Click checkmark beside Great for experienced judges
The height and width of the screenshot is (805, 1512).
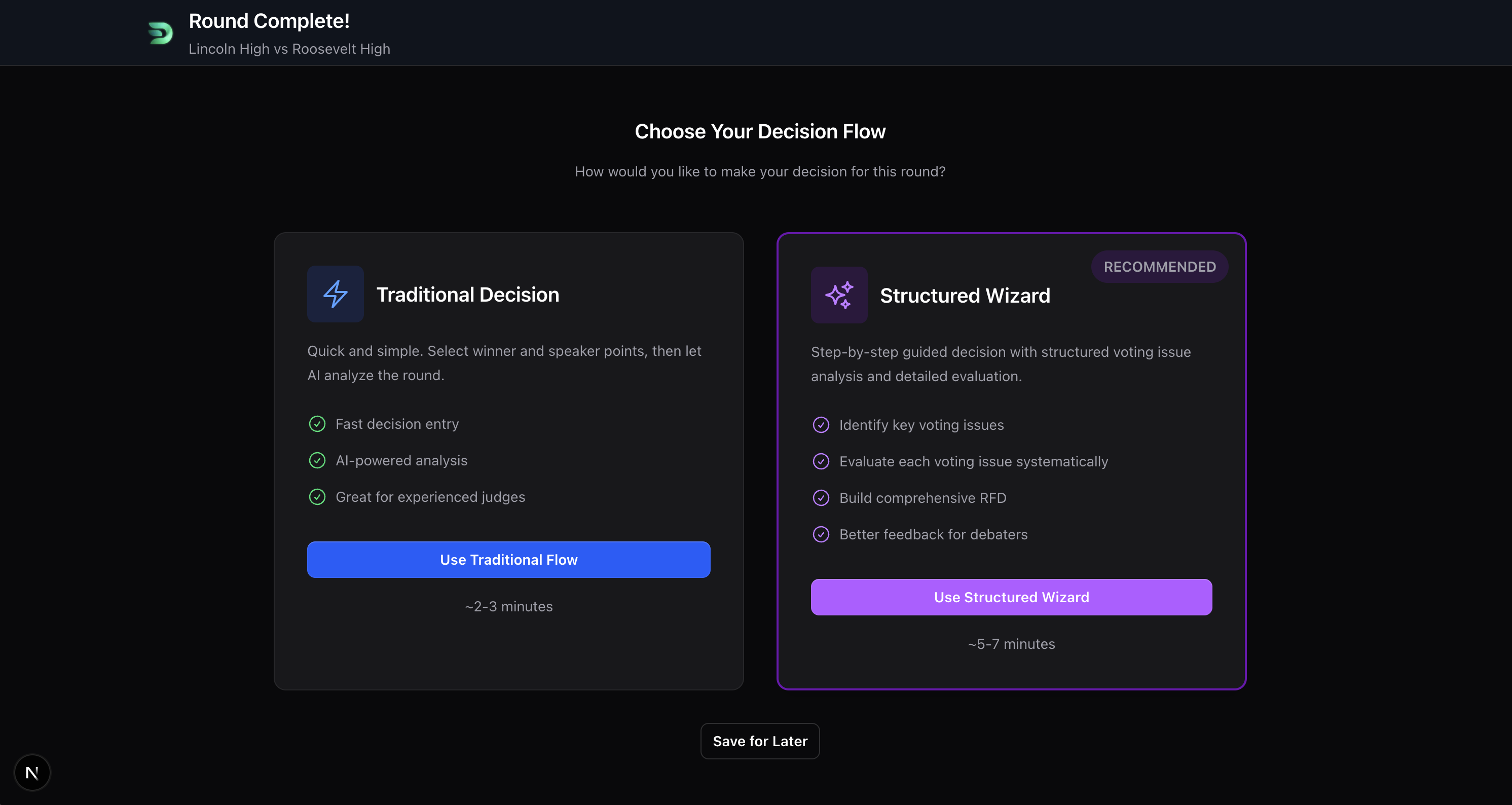point(317,497)
